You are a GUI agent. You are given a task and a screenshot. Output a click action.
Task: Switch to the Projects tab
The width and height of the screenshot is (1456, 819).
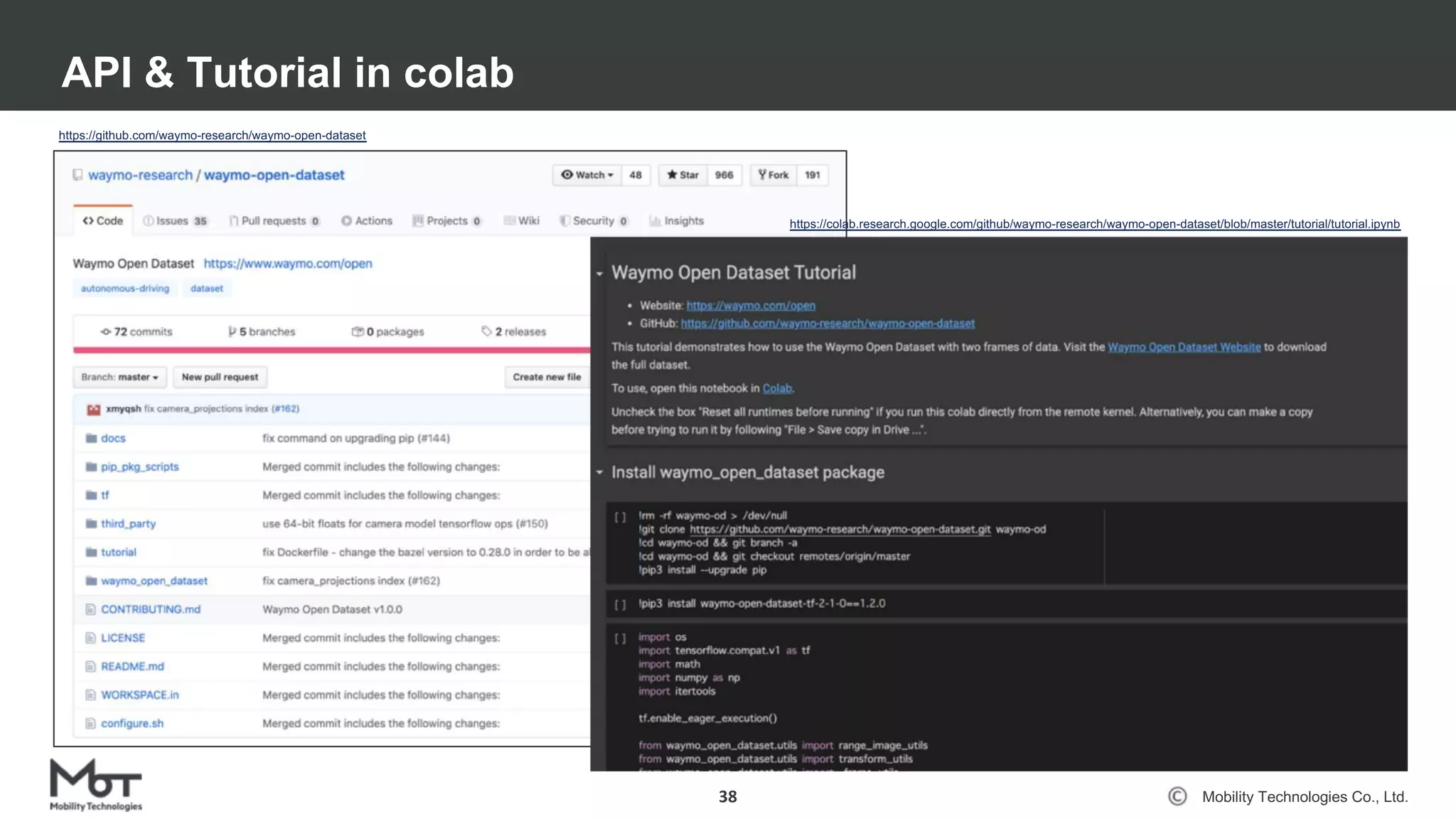[447, 221]
